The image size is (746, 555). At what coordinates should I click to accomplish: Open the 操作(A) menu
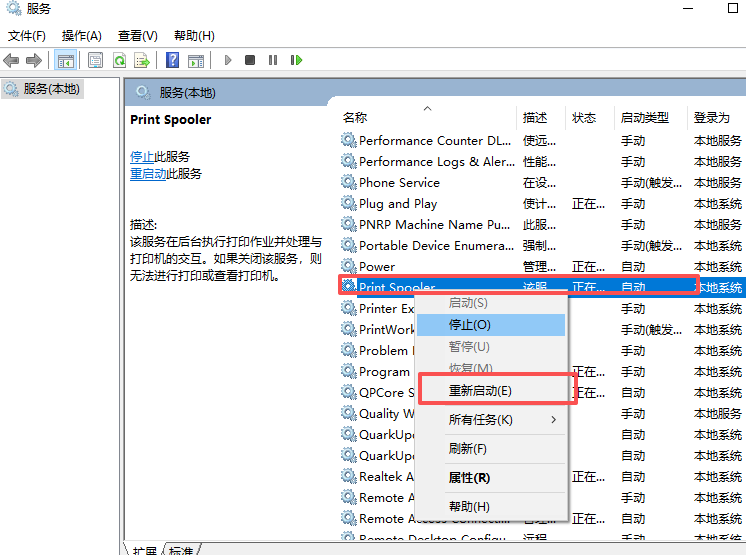click(x=81, y=36)
